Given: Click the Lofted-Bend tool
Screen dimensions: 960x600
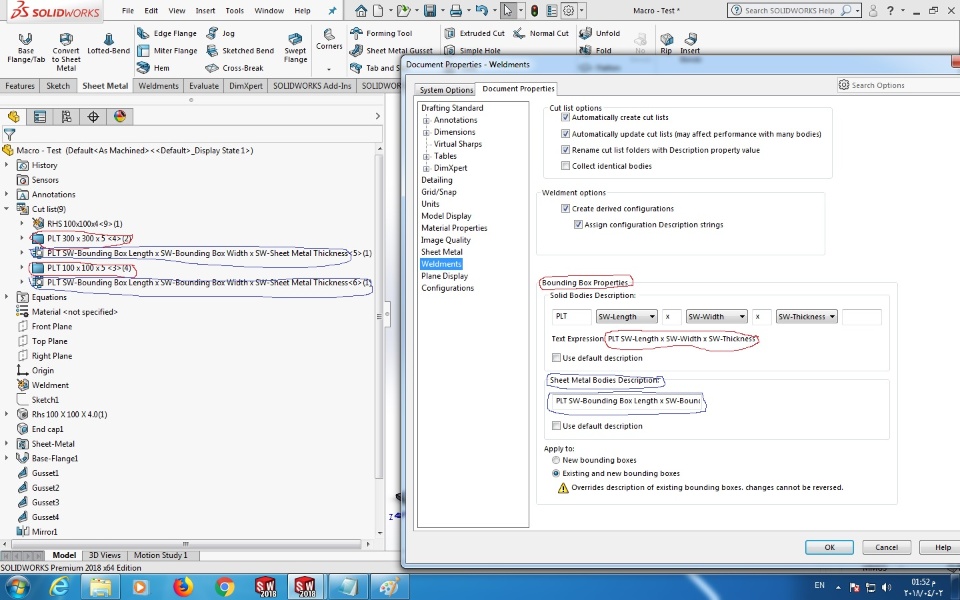Looking at the screenshot, I should pyautogui.click(x=108, y=44).
